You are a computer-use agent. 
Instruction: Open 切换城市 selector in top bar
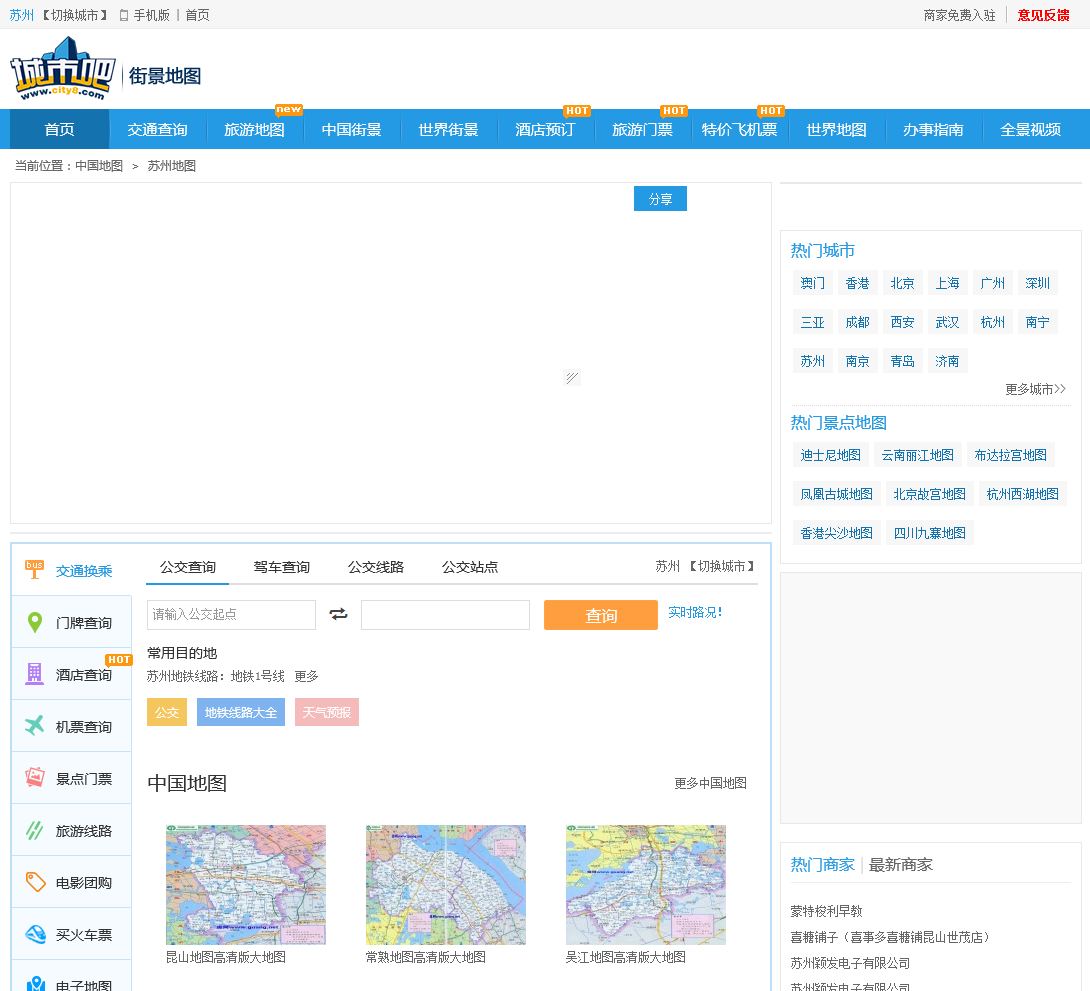tap(75, 15)
